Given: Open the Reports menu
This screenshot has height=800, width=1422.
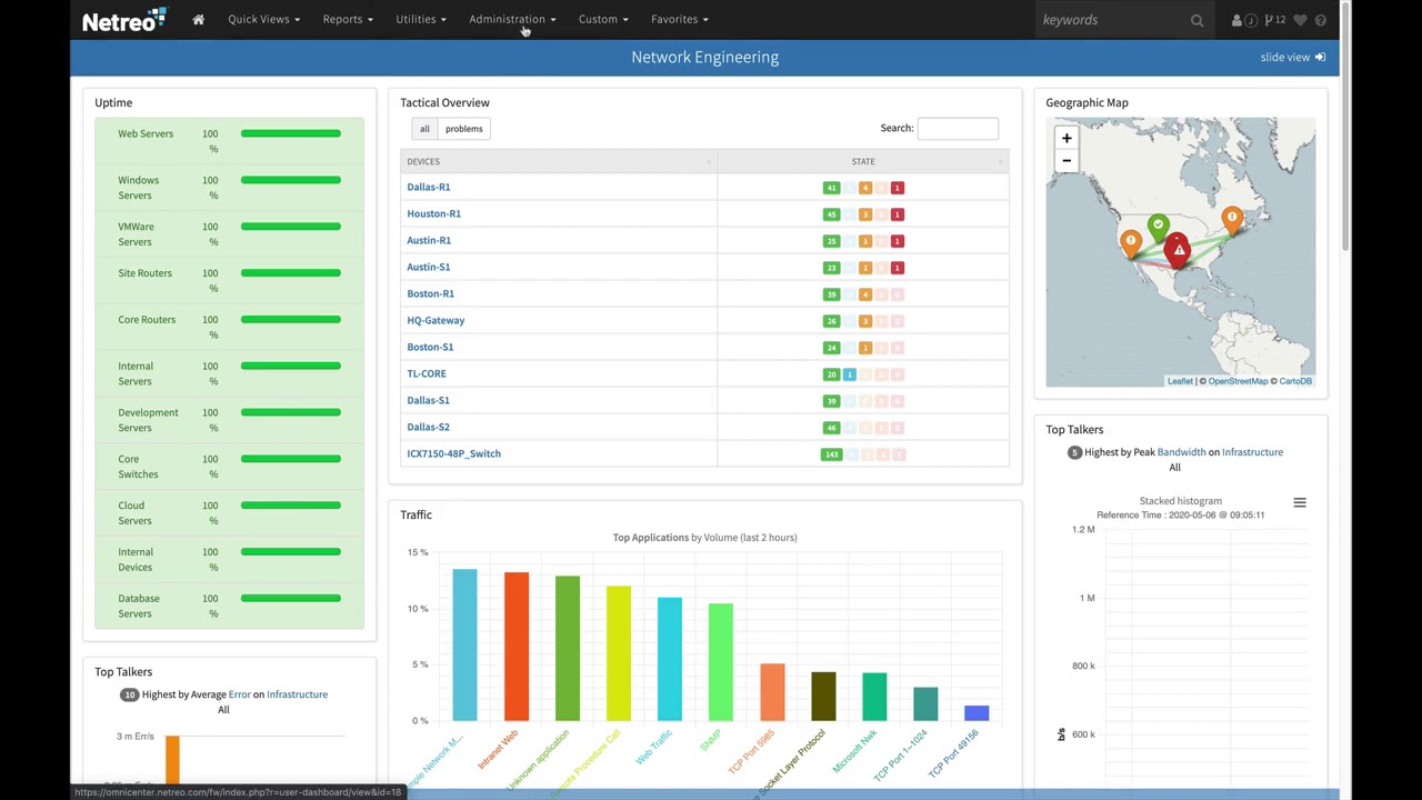Looking at the screenshot, I should 348,19.
